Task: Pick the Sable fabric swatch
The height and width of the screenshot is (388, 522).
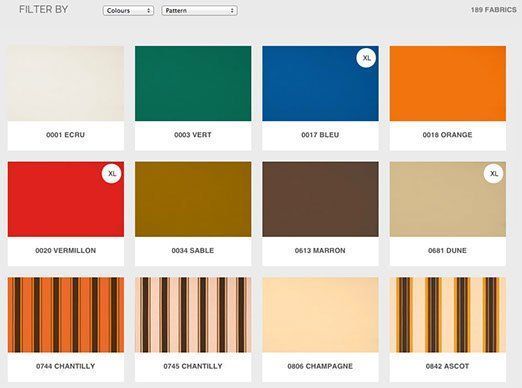Action: (193, 199)
